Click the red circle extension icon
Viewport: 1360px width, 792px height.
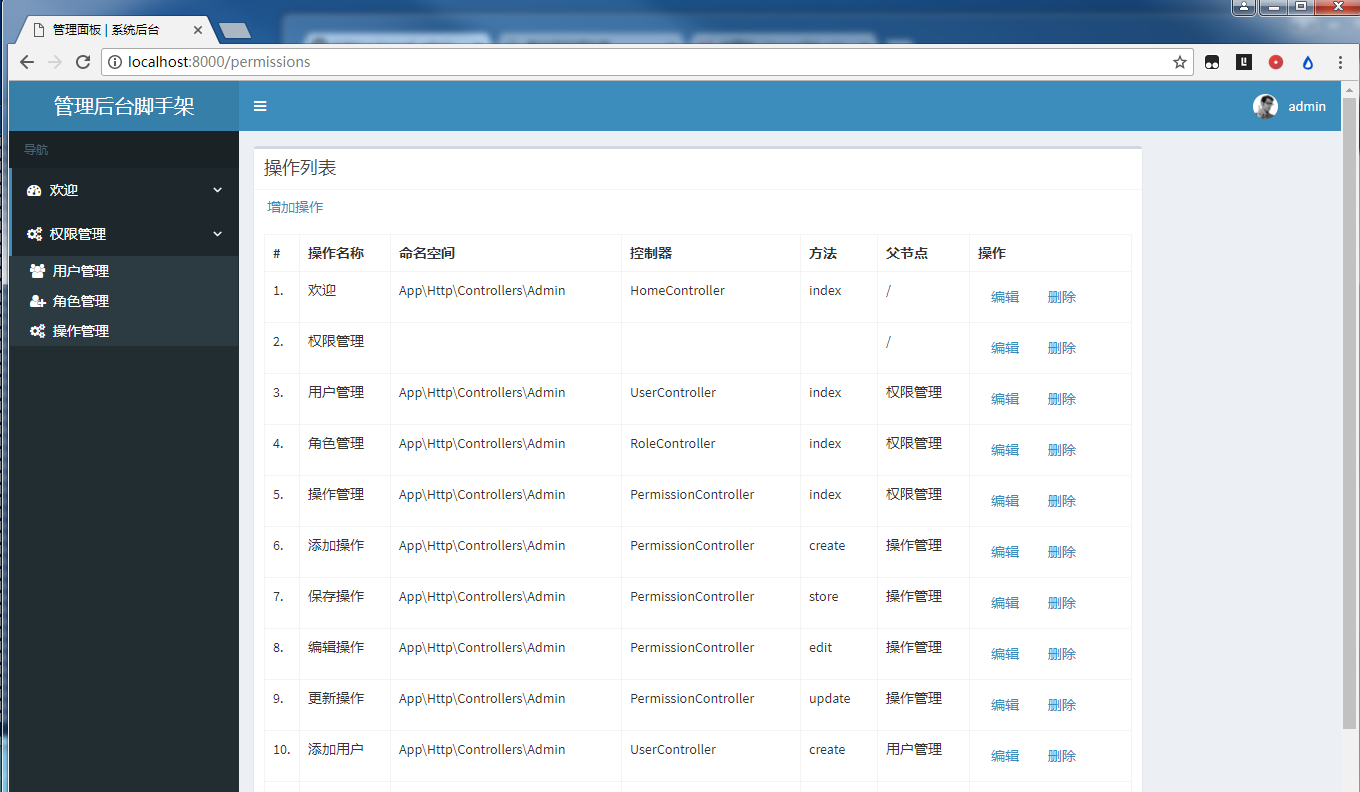point(1276,62)
